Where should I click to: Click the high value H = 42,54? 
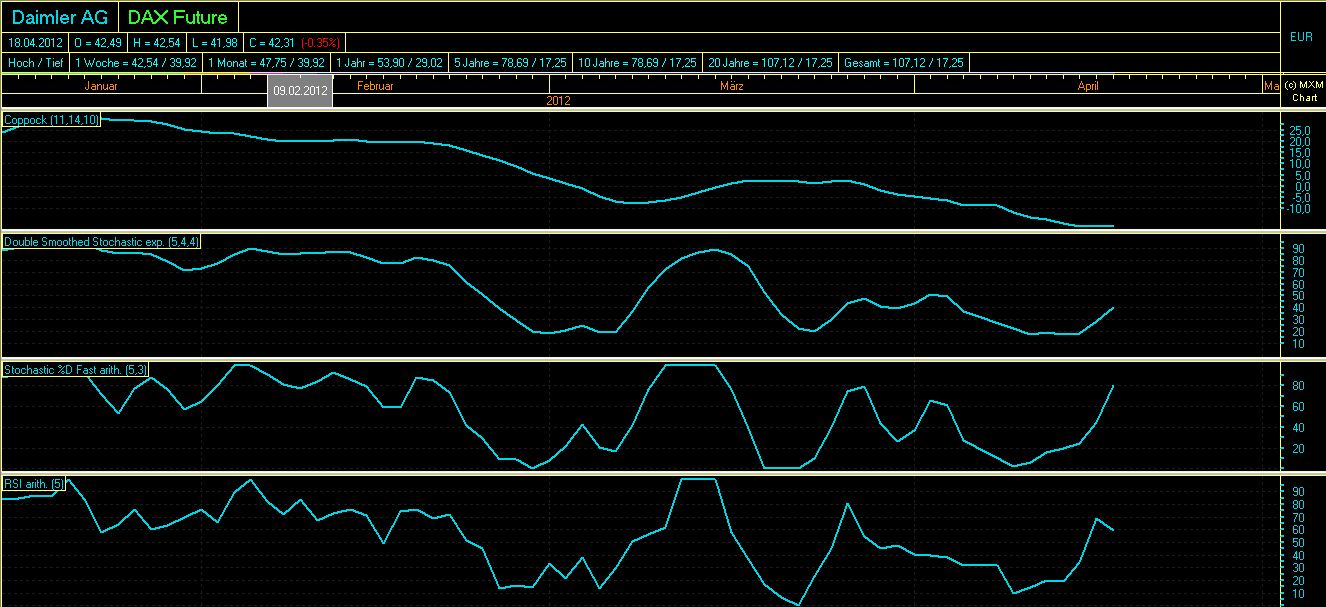tap(155, 42)
